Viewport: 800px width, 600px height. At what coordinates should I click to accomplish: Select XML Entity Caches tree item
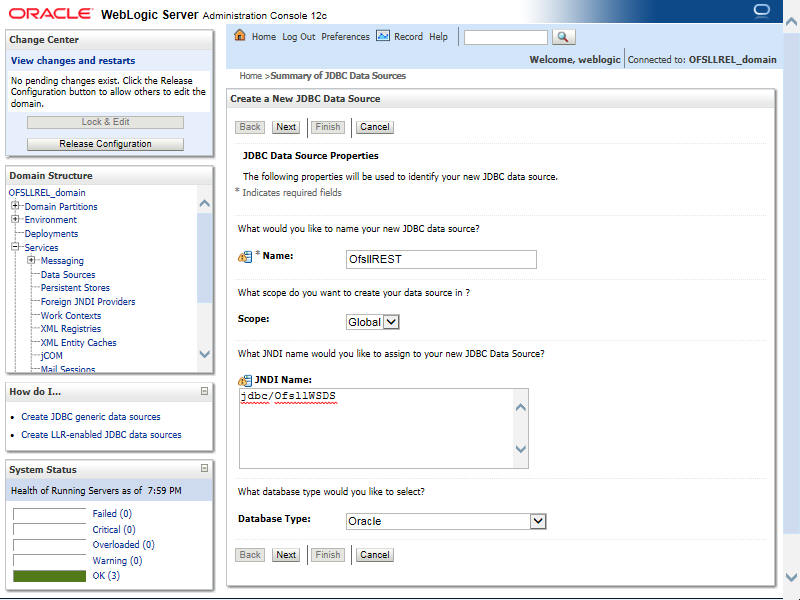[x=79, y=342]
